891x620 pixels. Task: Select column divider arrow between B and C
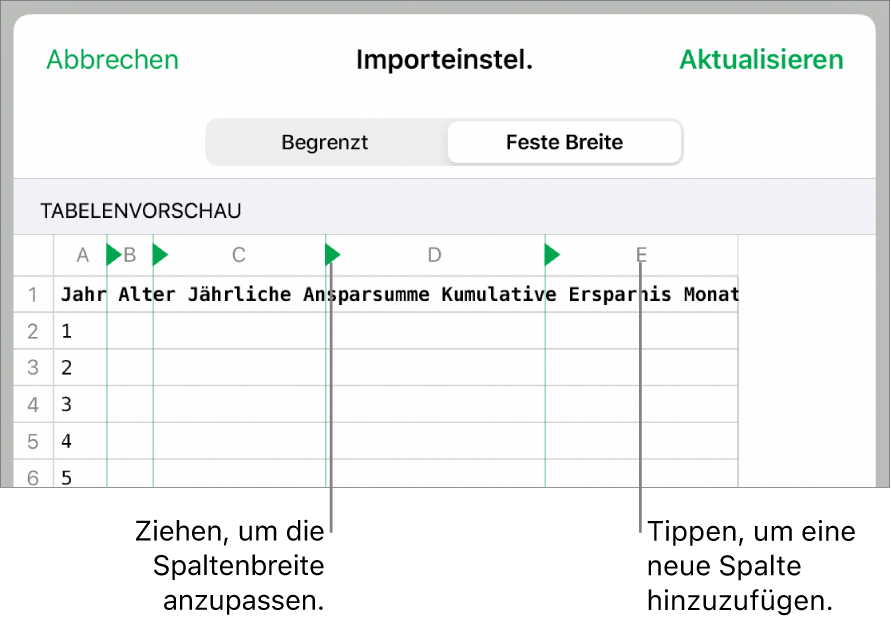point(160,255)
